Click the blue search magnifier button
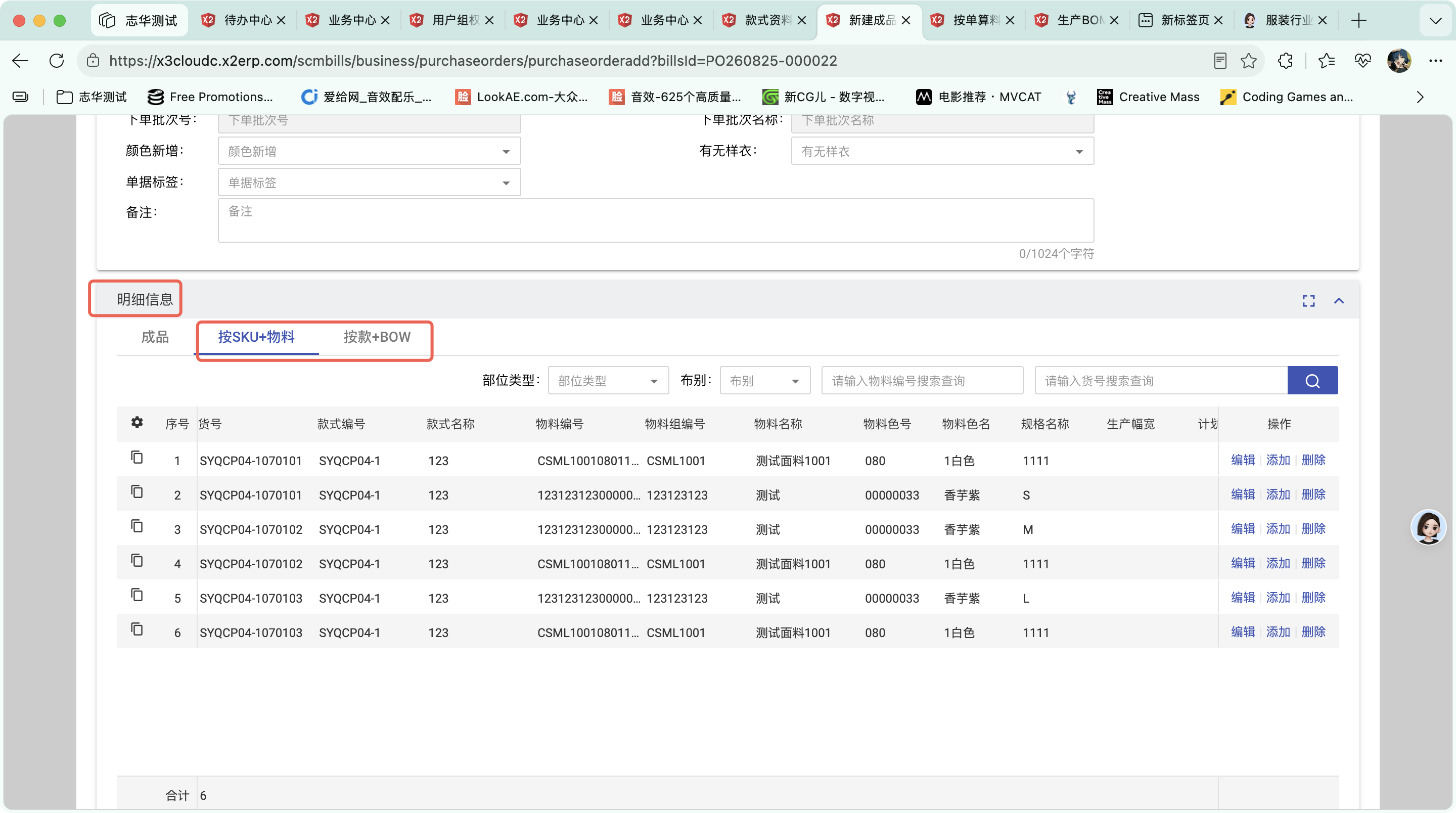The height and width of the screenshot is (813, 1456). click(1312, 381)
